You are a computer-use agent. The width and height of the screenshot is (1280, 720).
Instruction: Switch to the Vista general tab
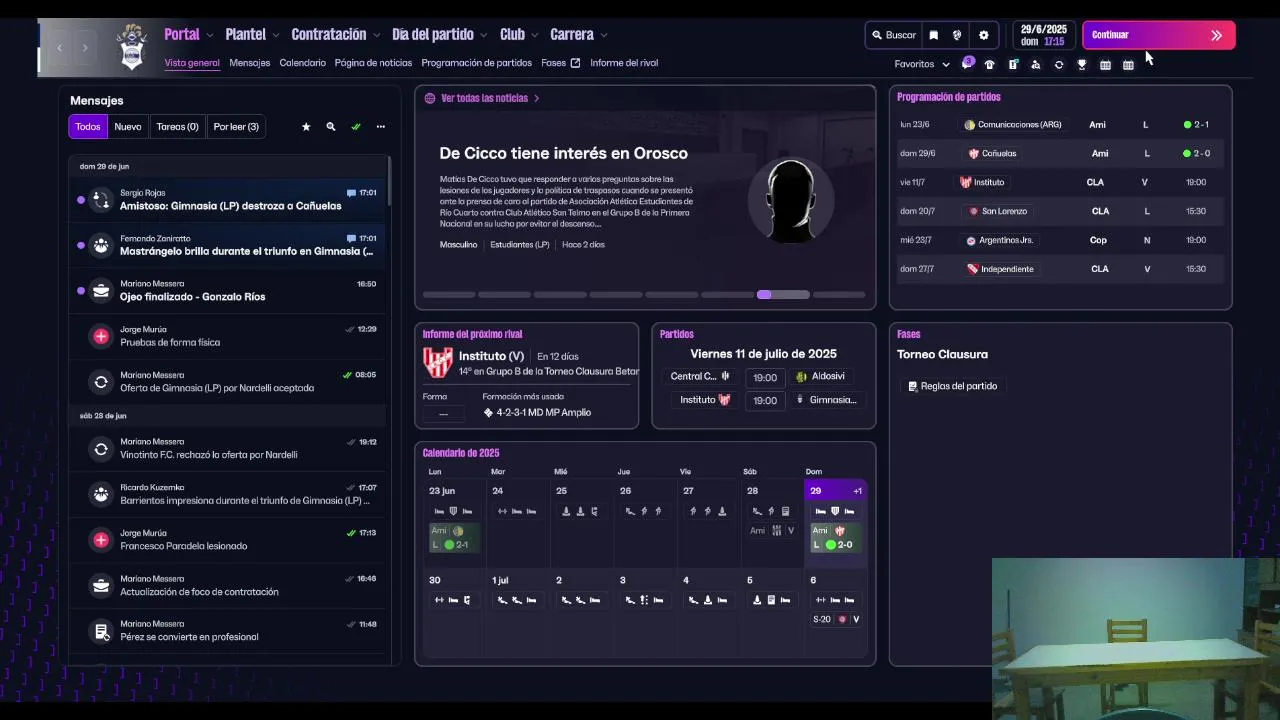[x=192, y=63]
